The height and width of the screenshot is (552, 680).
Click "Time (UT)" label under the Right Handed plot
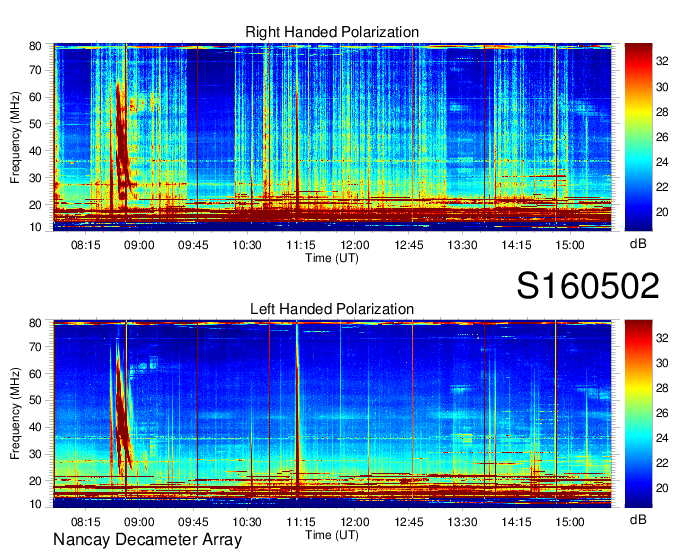click(332, 258)
